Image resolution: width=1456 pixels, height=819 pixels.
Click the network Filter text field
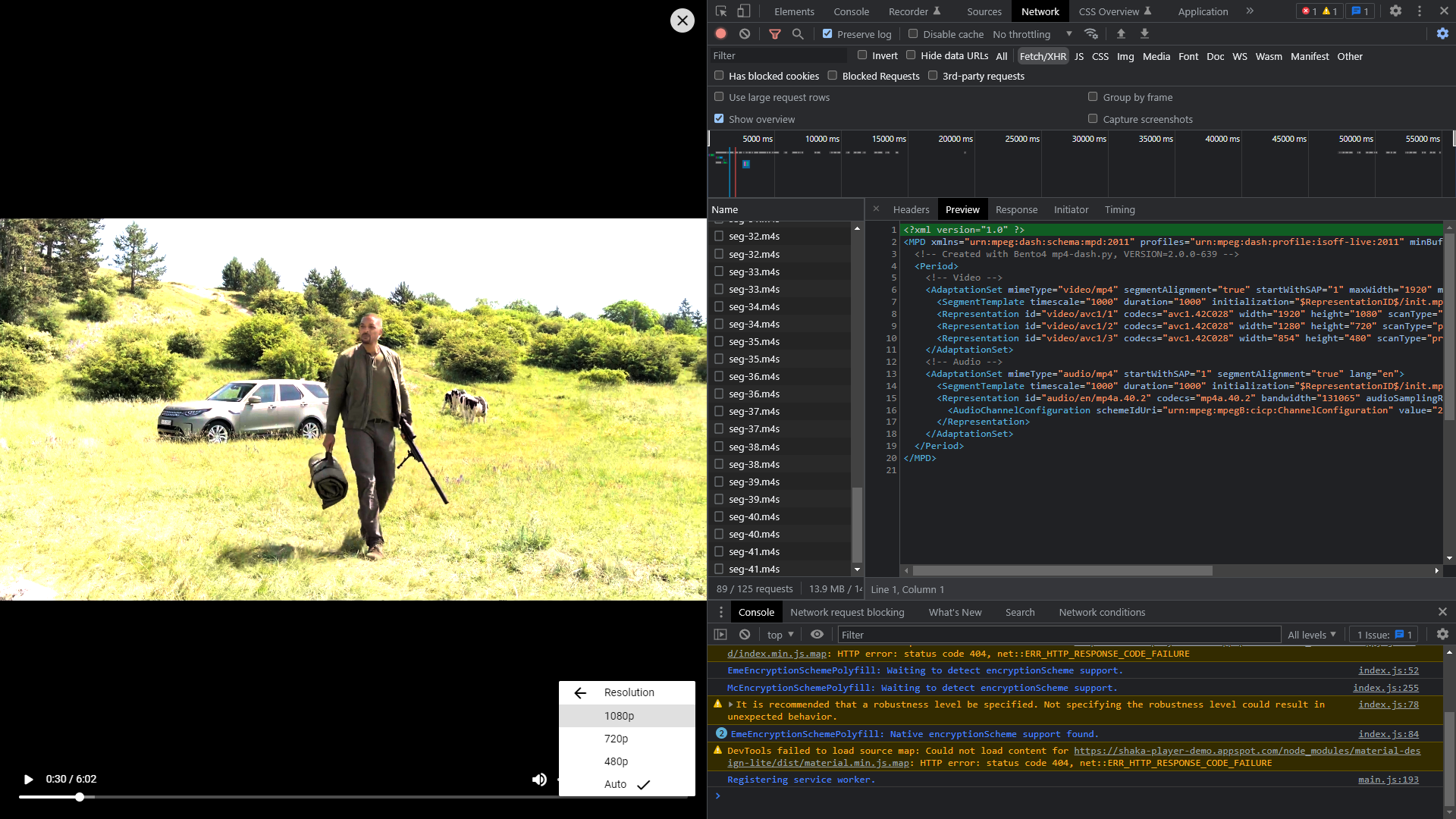(777, 56)
